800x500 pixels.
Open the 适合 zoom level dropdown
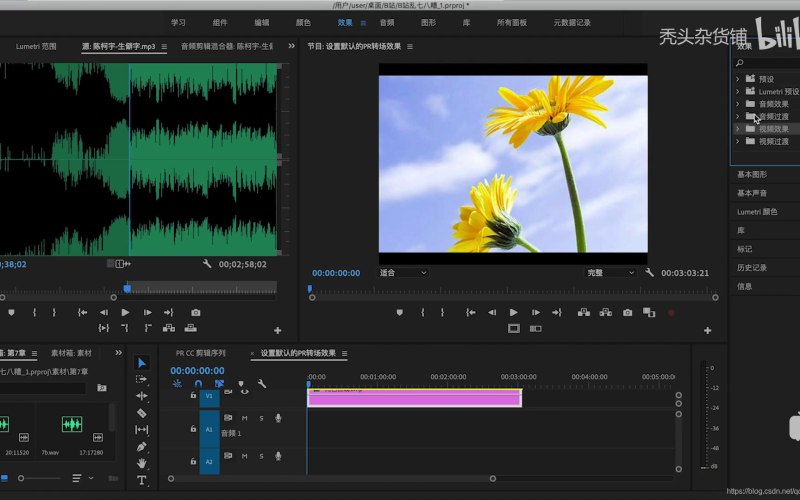(x=403, y=273)
